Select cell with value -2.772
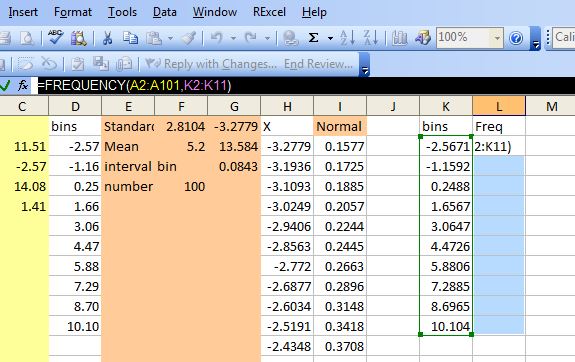575x362 pixels. point(287,266)
